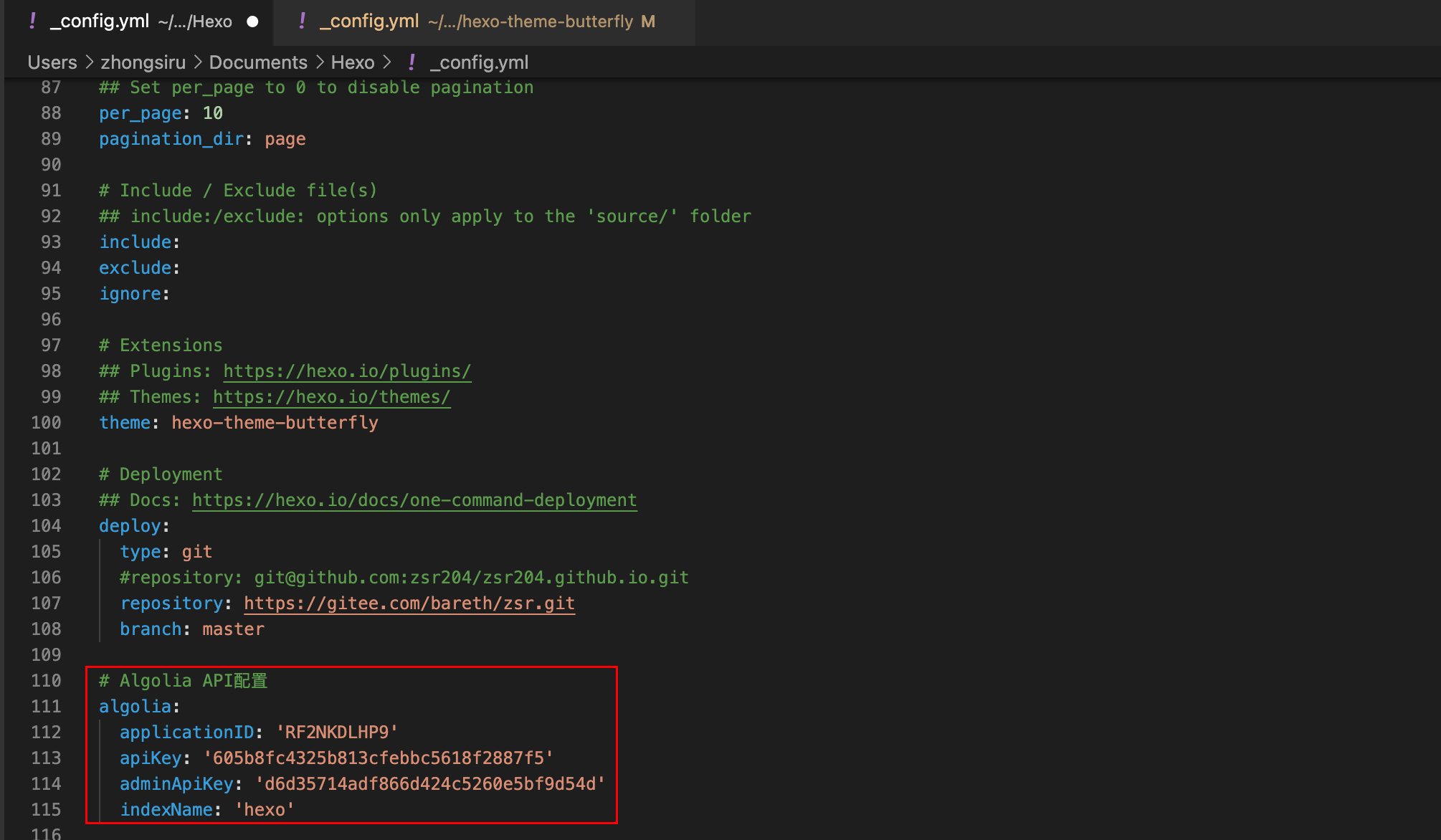
Task: Open the one-command-deployment docs link
Action: 414,500
